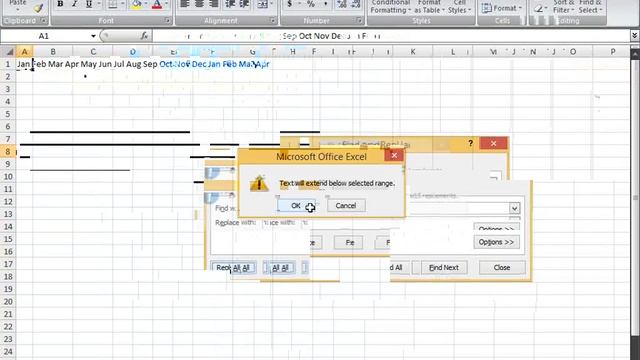
Task: Expand the Font Color dropdown arrow
Action: (x=167, y=4)
